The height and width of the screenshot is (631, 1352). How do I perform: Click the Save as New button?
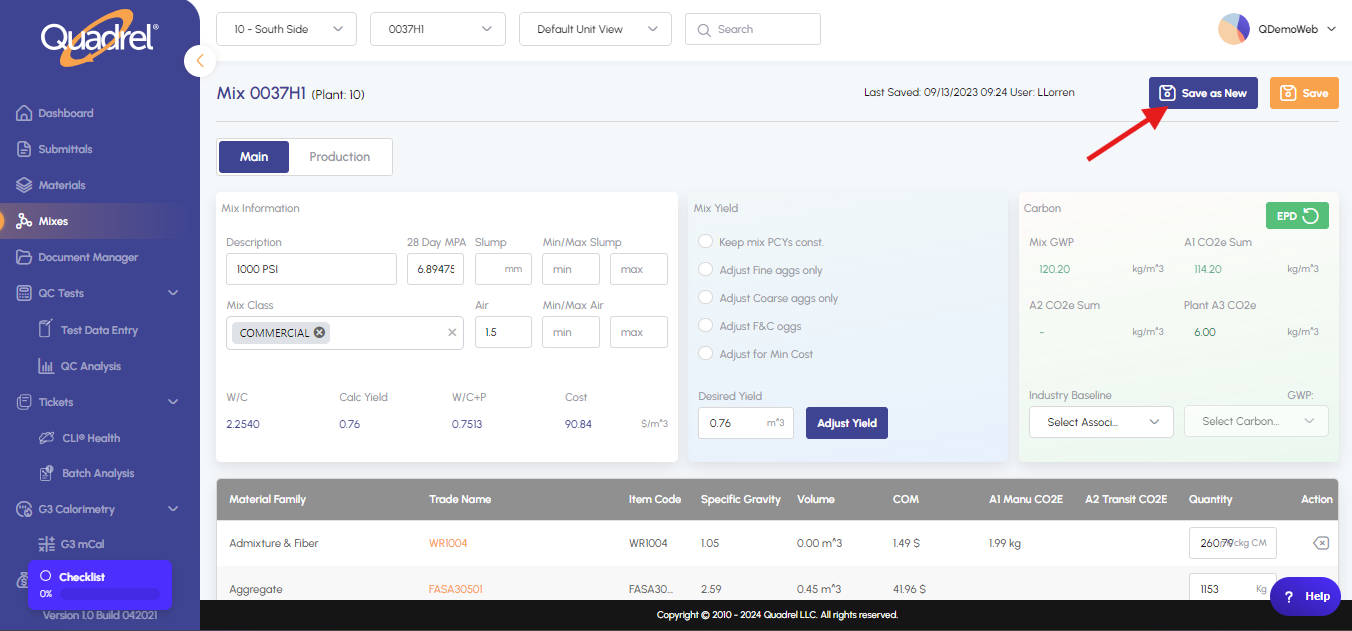point(1203,93)
